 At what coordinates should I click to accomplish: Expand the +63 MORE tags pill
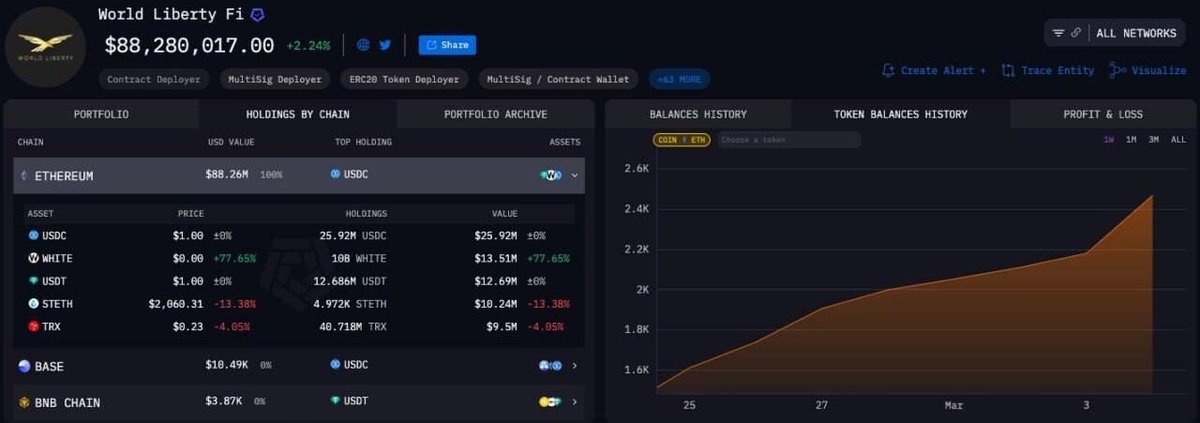click(x=680, y=79)
